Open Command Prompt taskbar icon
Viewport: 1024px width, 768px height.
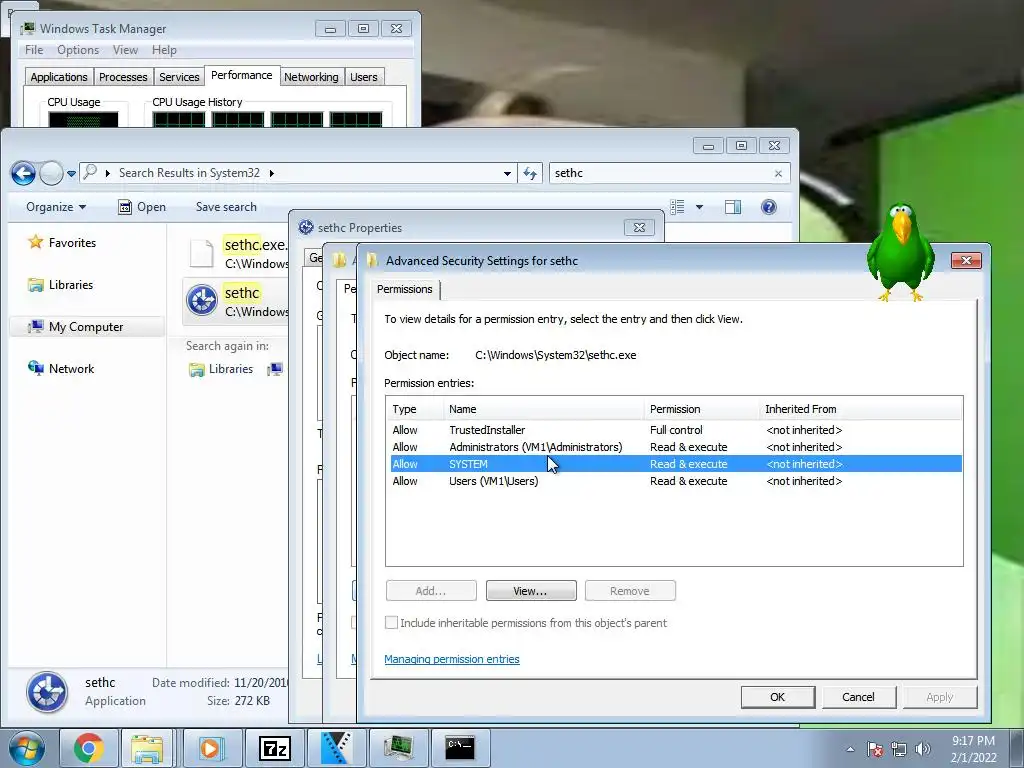pyautogui.click(x=460, y=748)
